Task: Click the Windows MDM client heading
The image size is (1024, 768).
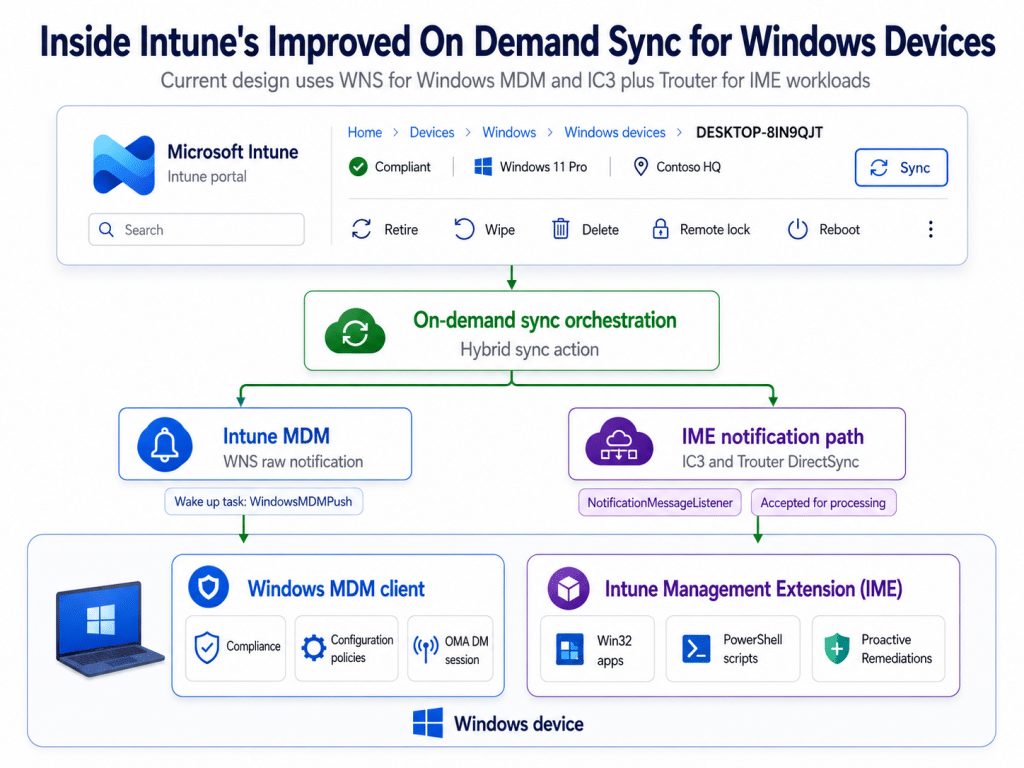Action: [x=336, y=589]
